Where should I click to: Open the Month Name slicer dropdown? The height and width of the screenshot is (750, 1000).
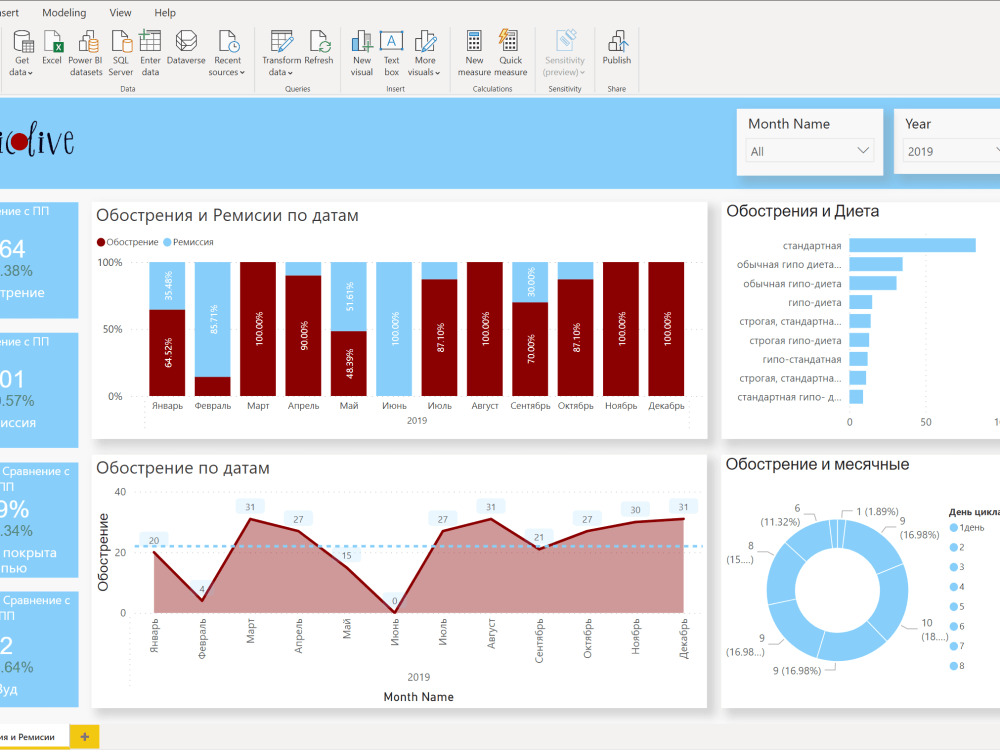[x=862, y=150]
